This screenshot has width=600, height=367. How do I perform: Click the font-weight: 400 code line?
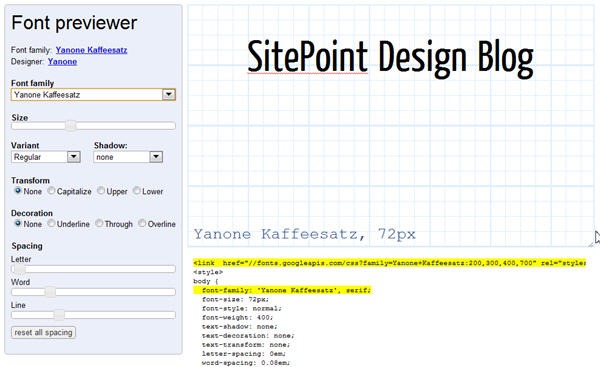(x=237, y=318)
